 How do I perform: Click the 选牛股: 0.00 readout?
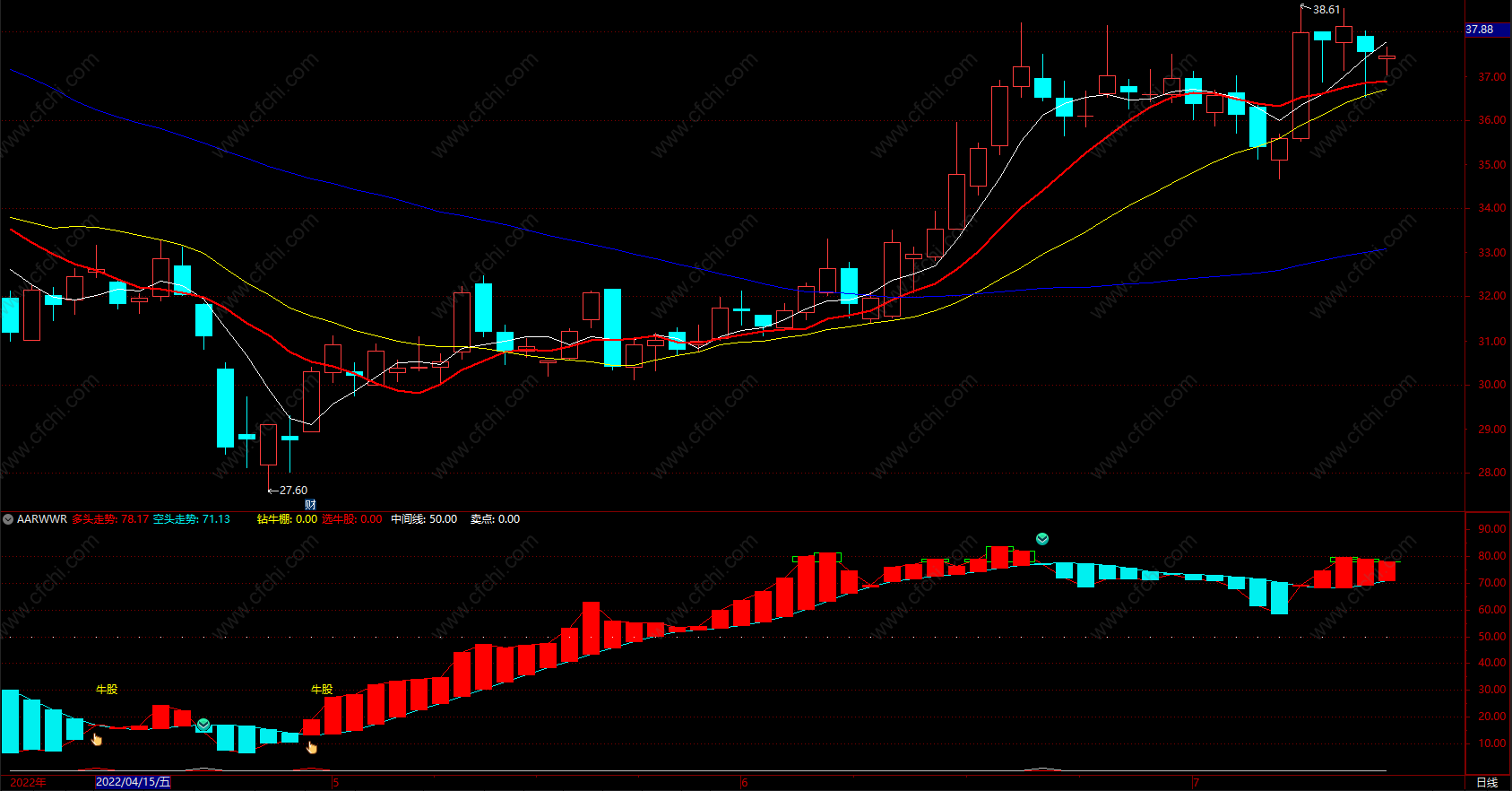point(351,519)
